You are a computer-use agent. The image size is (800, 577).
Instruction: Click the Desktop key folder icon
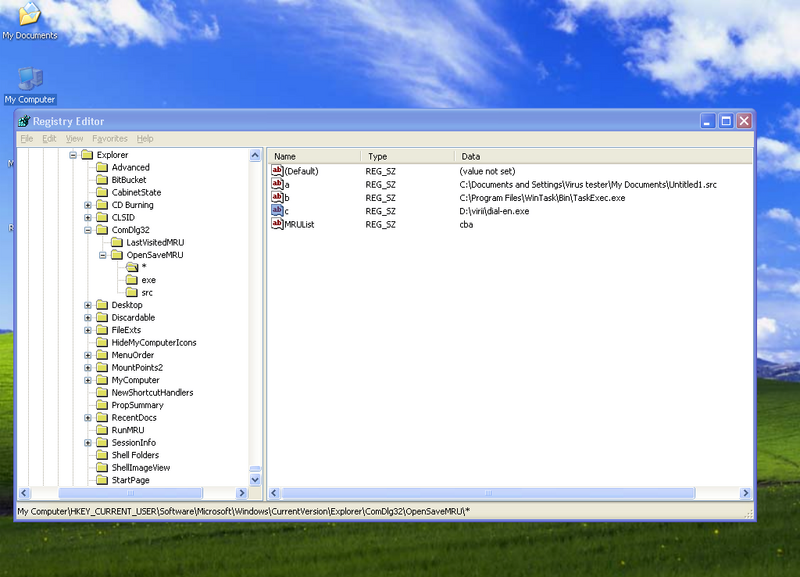pos(102,305)
